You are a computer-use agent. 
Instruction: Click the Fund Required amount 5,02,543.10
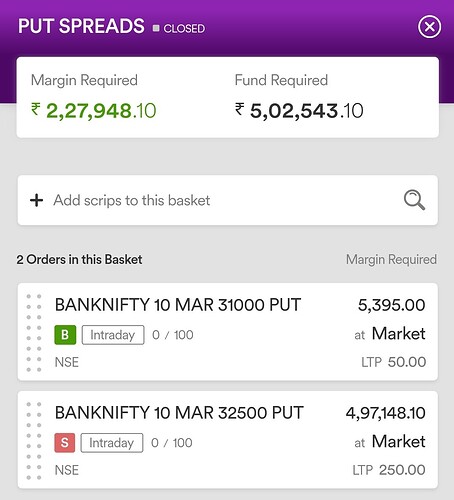coord(299,111)
